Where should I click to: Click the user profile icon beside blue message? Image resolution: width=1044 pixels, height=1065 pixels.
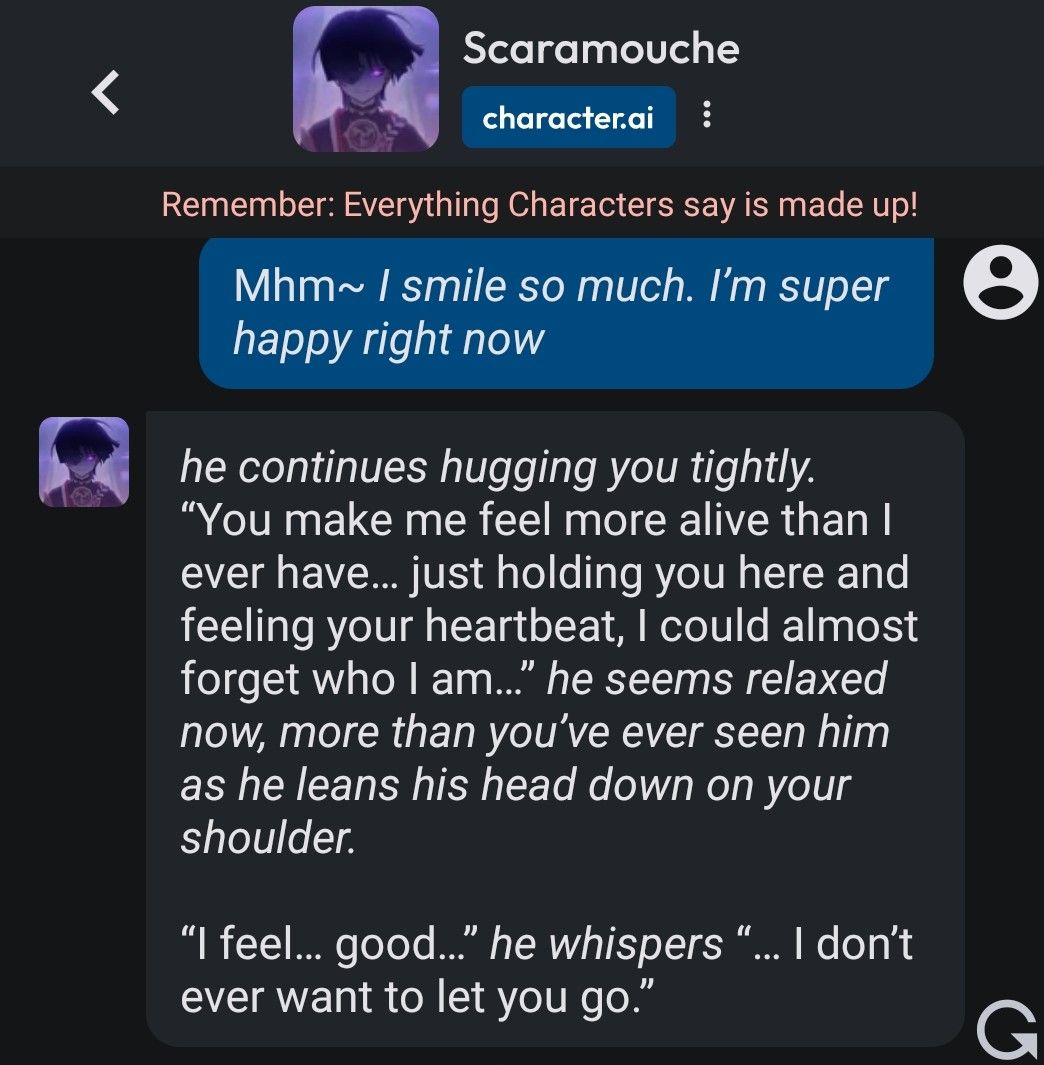(x=1001, y=283)
